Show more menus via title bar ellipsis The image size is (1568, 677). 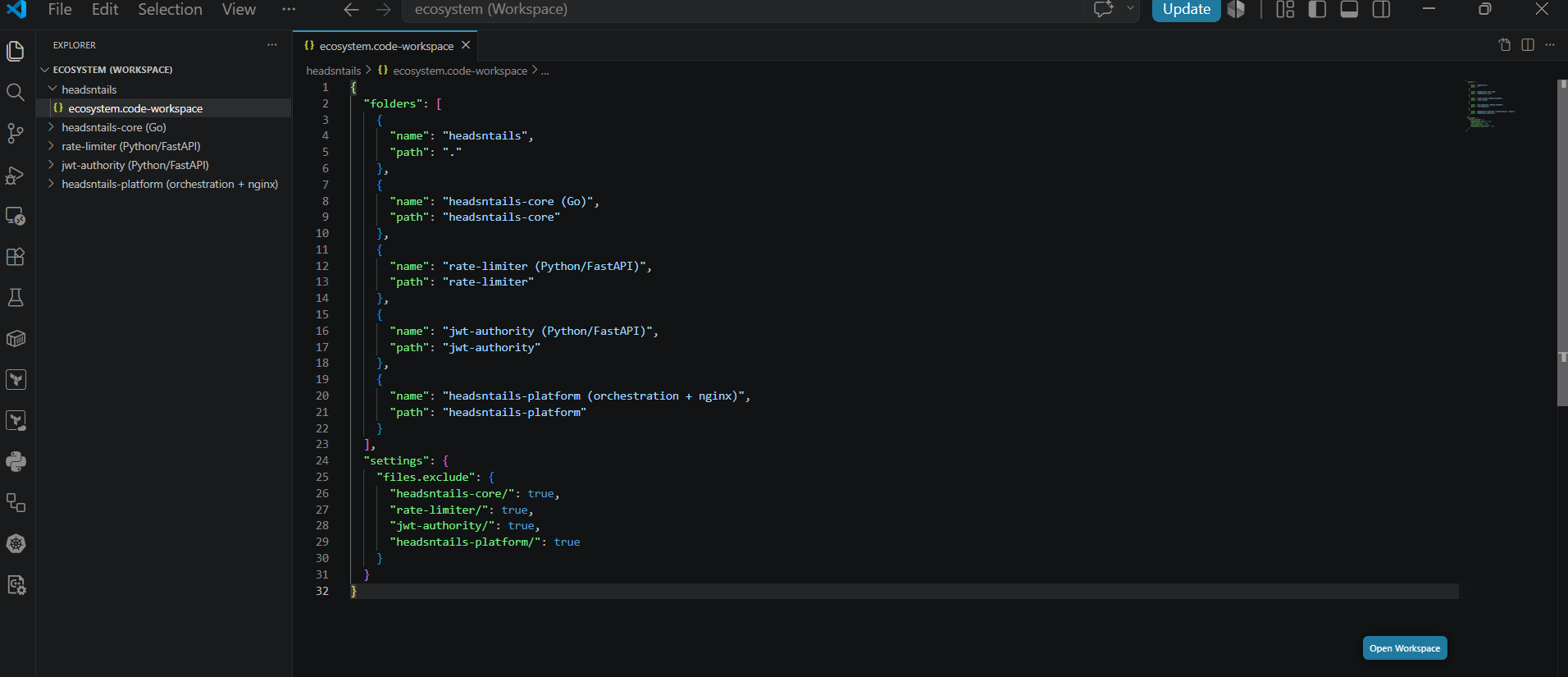pyautogui.click(x=289, y=10)
